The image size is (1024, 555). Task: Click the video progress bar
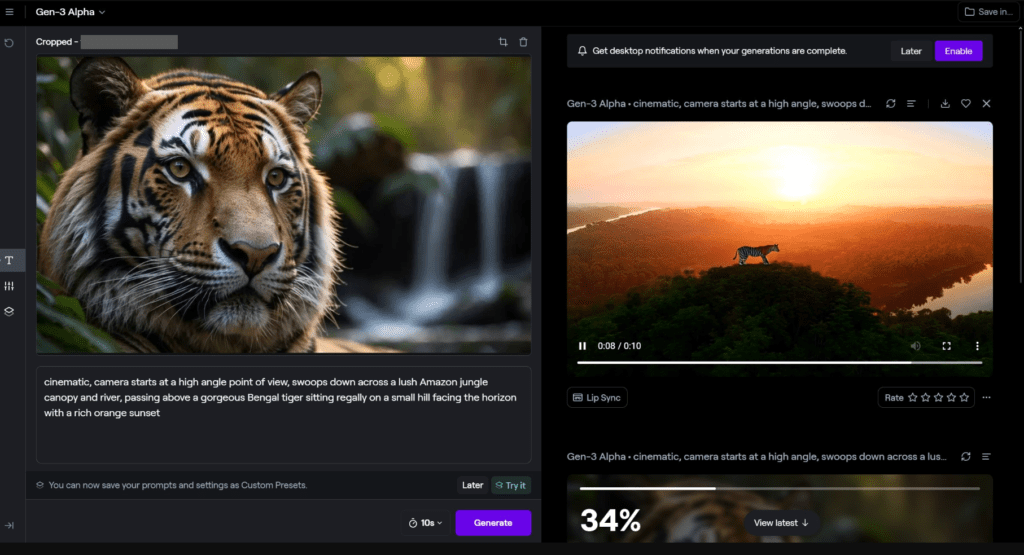click(780, 362)
